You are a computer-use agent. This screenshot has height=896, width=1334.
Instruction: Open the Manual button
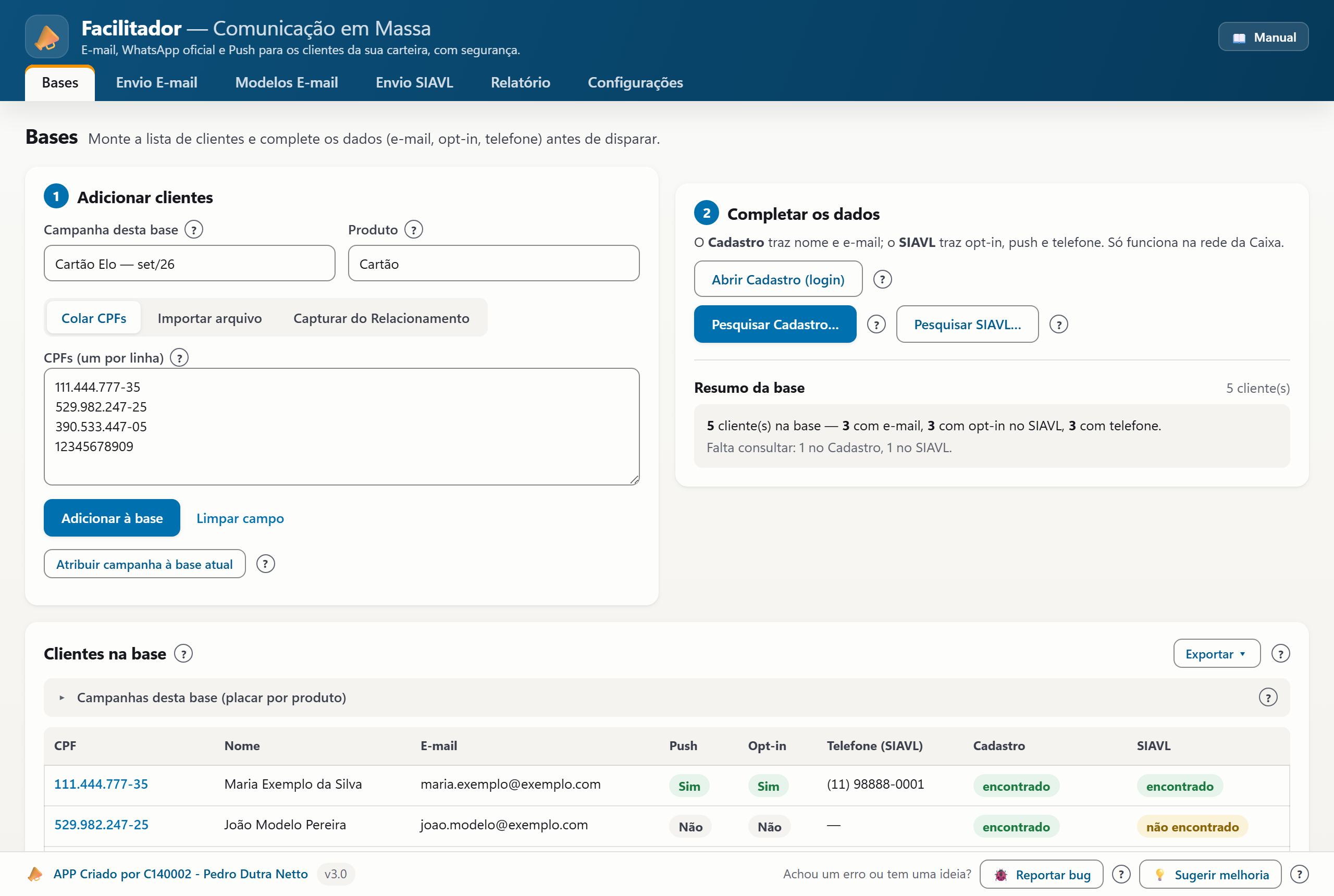[x=1263, y=37]
